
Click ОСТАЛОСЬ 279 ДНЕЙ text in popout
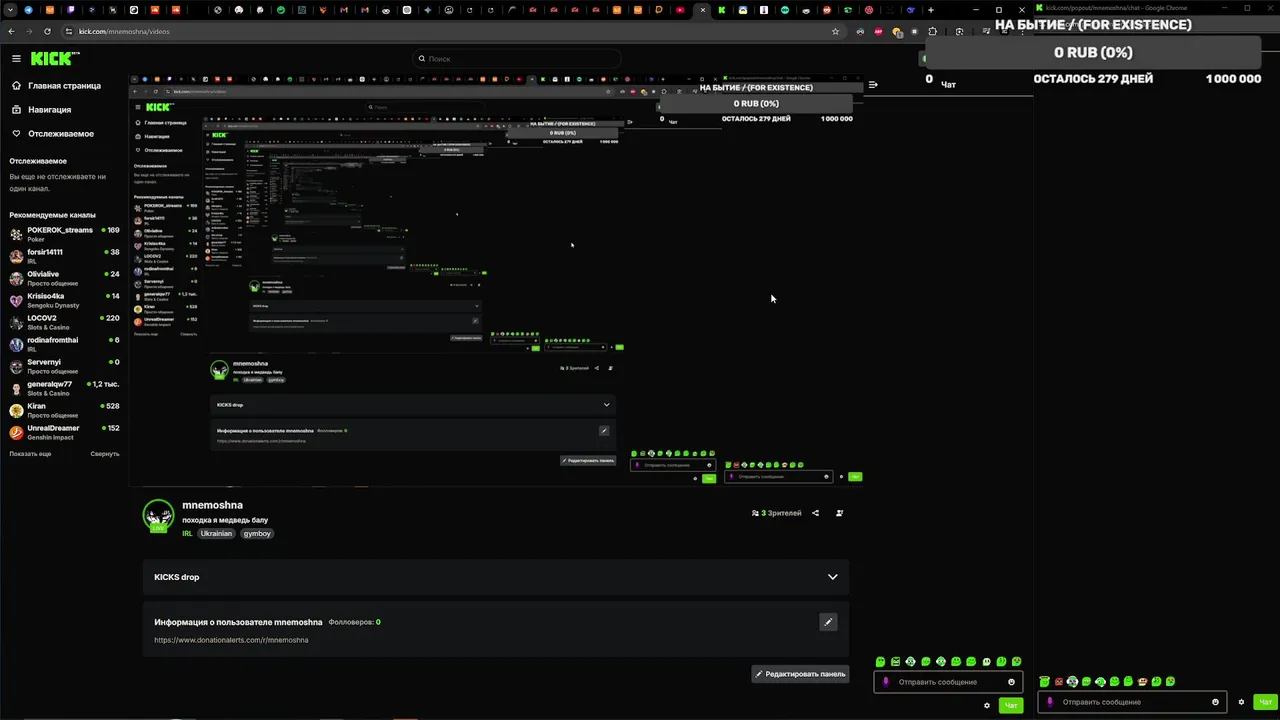click(x=1093, y=78)
